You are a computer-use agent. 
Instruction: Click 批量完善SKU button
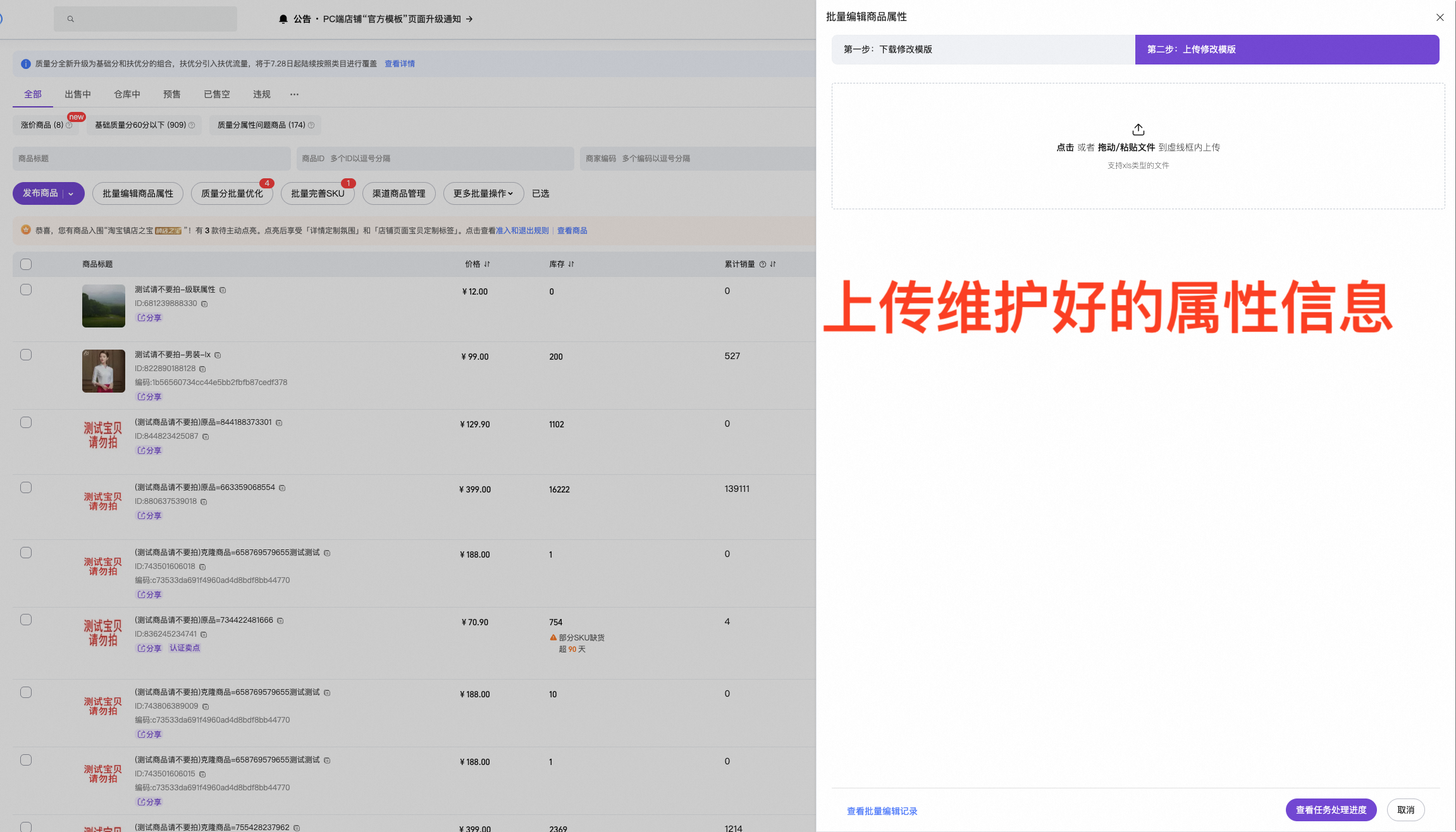[318, 193]
